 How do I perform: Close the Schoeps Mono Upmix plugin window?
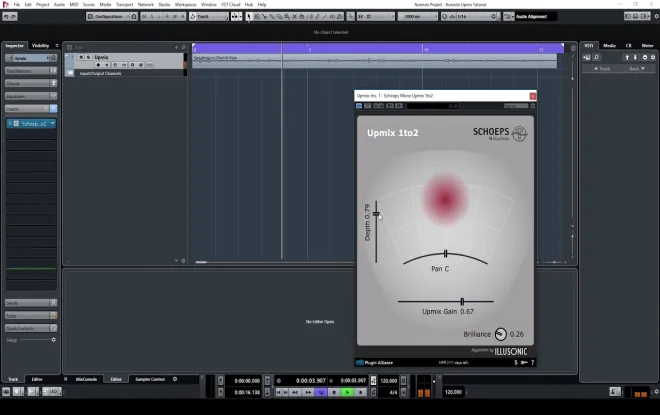point(533,96)
